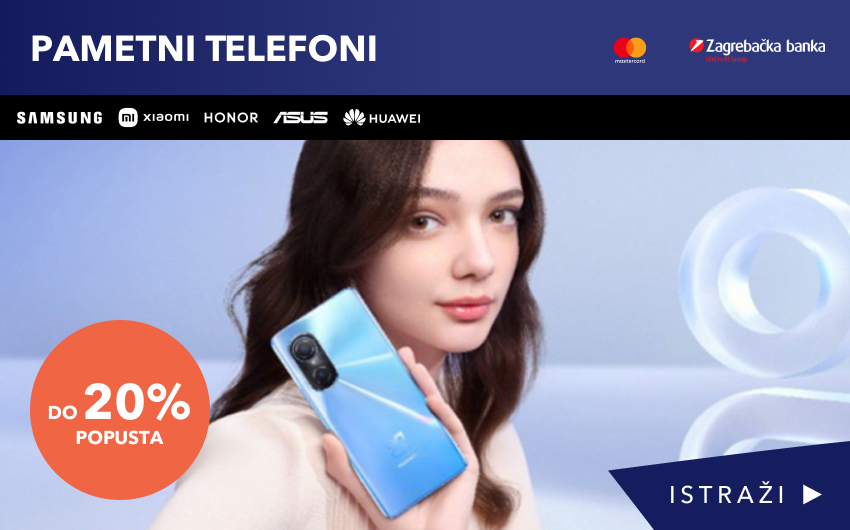Click the Huawei flower logo

point(354,117)
